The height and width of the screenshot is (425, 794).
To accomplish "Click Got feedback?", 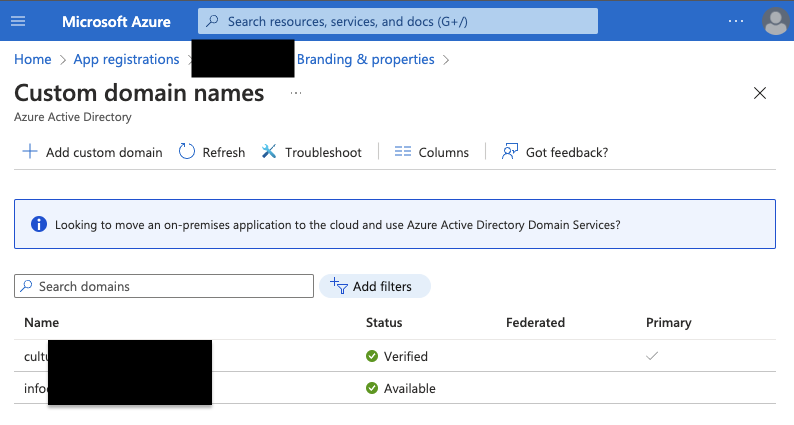I will coord(554,152).
